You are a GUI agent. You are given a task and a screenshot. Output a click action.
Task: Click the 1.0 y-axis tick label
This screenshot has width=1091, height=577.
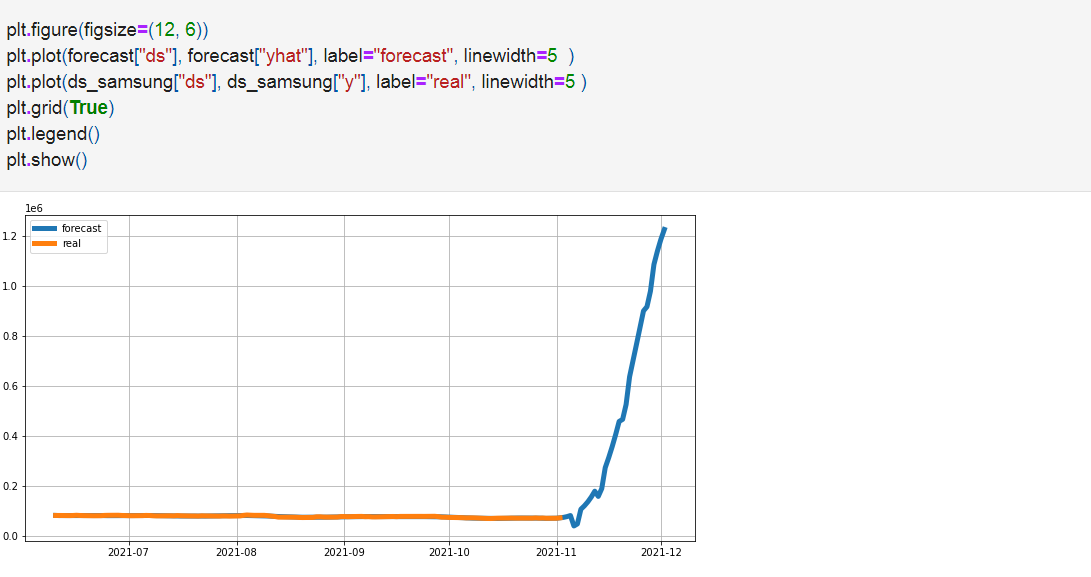[9, 286]
